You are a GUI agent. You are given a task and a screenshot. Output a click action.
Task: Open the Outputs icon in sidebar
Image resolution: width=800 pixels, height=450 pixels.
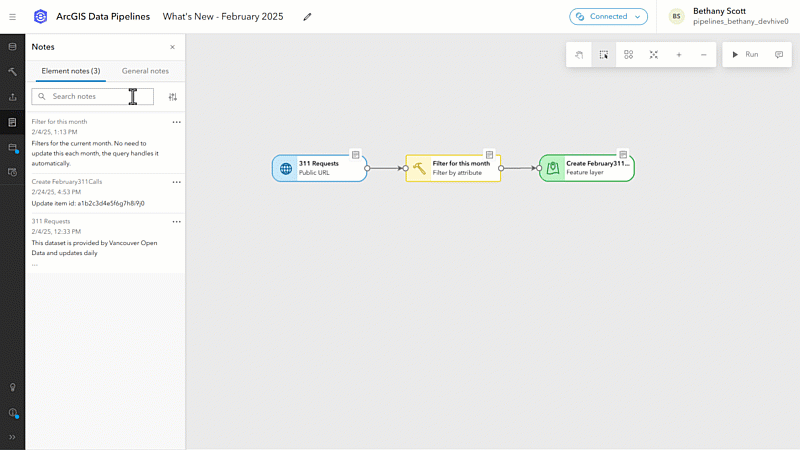point(12,97)
